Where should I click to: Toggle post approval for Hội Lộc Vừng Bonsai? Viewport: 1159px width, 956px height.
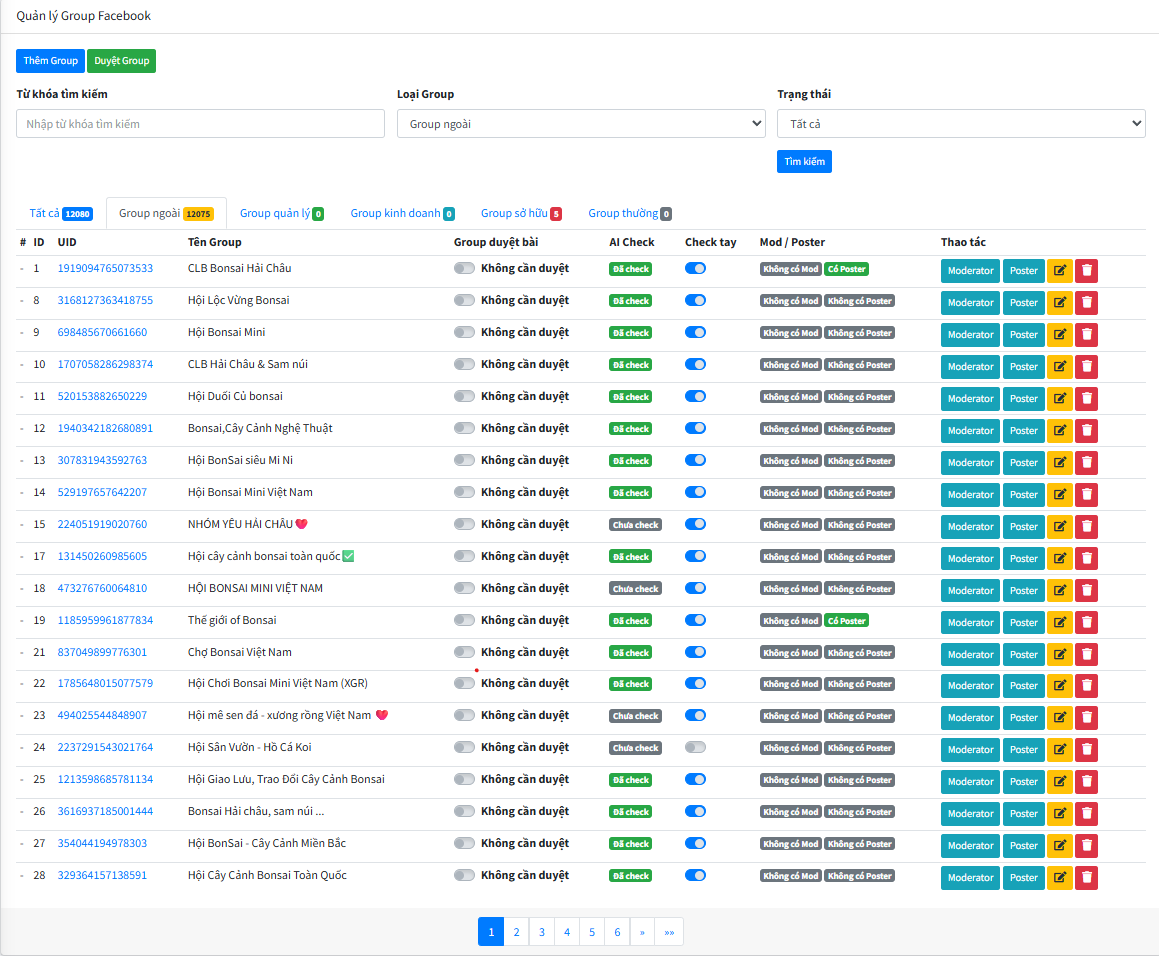point(464,300)
